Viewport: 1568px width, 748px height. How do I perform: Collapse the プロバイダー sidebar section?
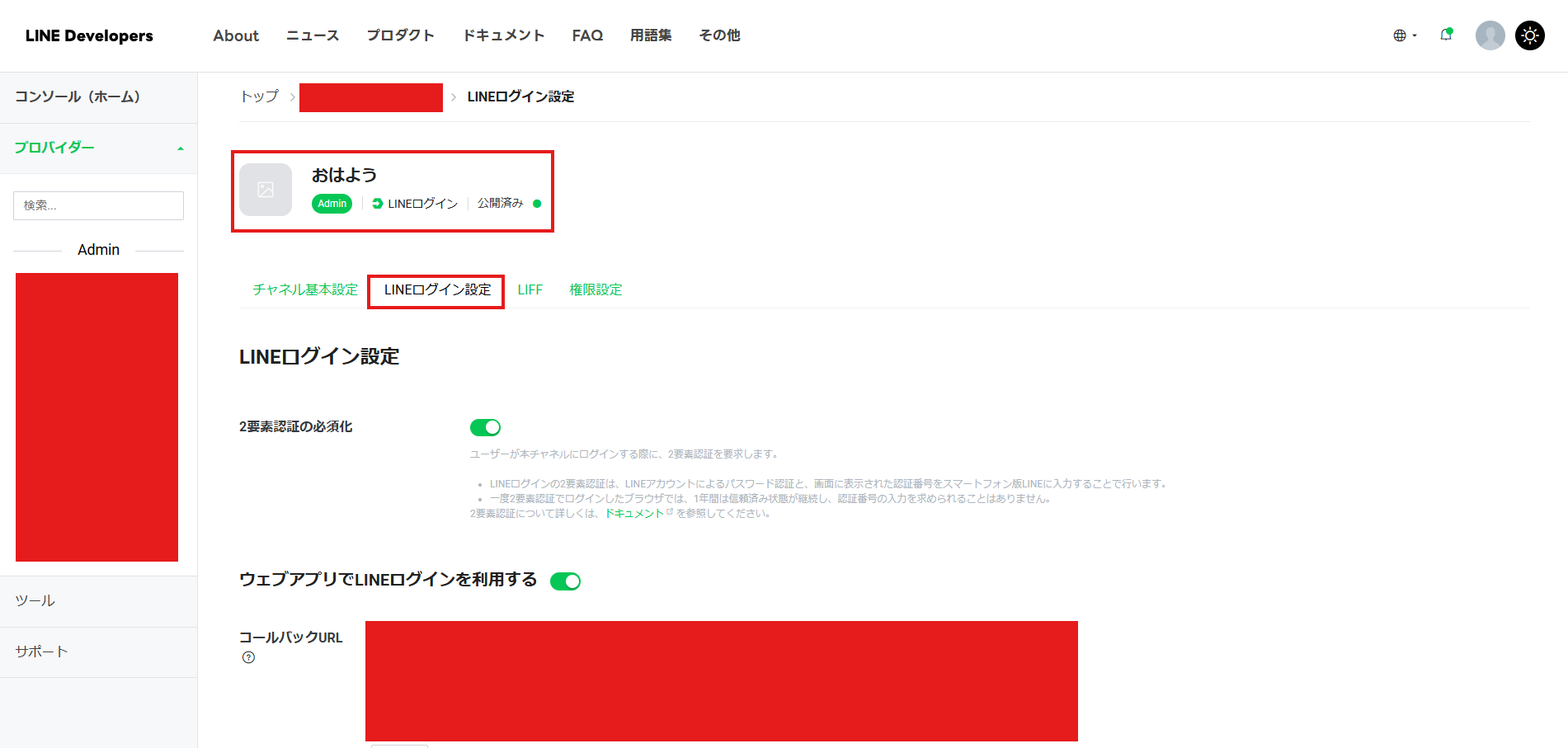pos(180,148)
